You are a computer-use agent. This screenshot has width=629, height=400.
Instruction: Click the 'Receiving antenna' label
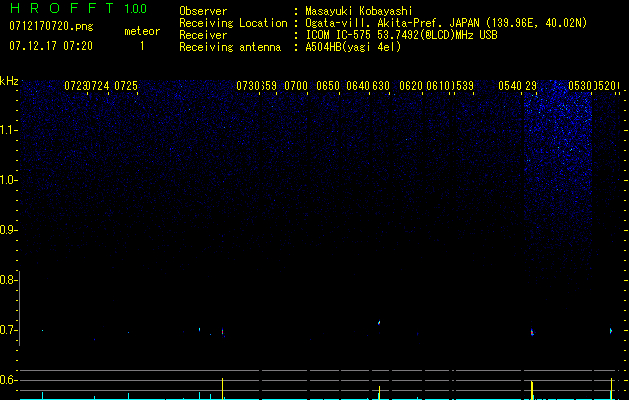coord(230,47)
